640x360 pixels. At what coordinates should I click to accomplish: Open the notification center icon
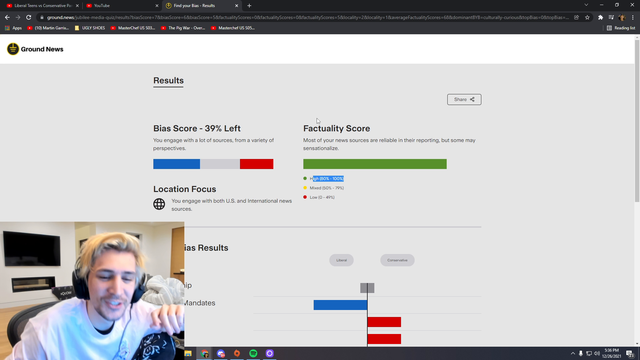(630, 353)
